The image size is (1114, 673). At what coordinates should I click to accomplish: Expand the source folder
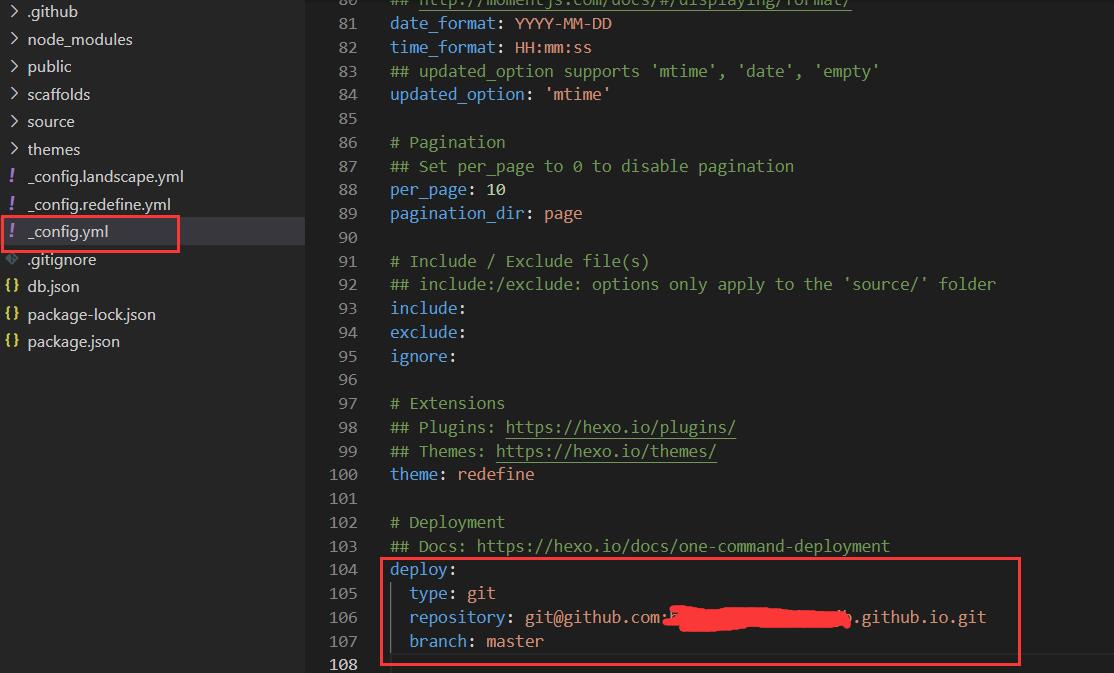50,121
